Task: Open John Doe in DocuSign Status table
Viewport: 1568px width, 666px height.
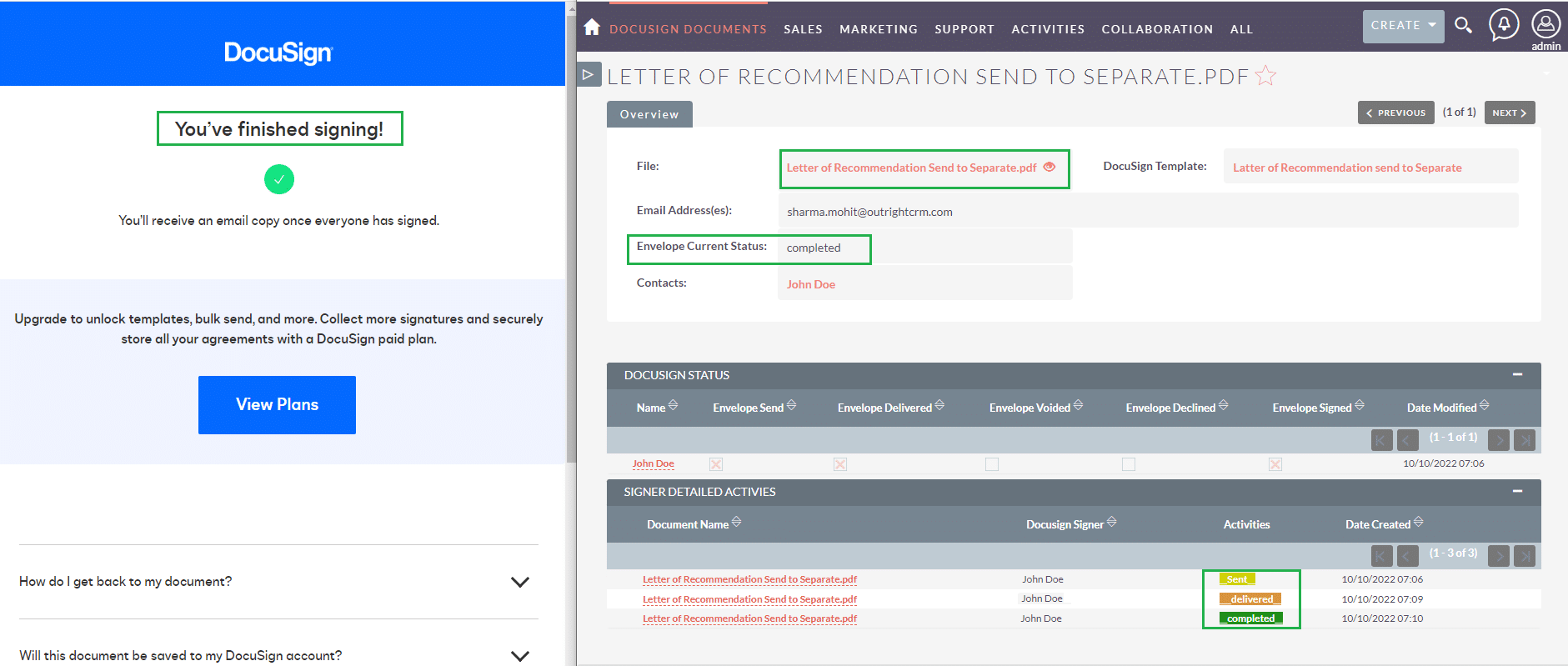Action: click(x=653, y=463)
